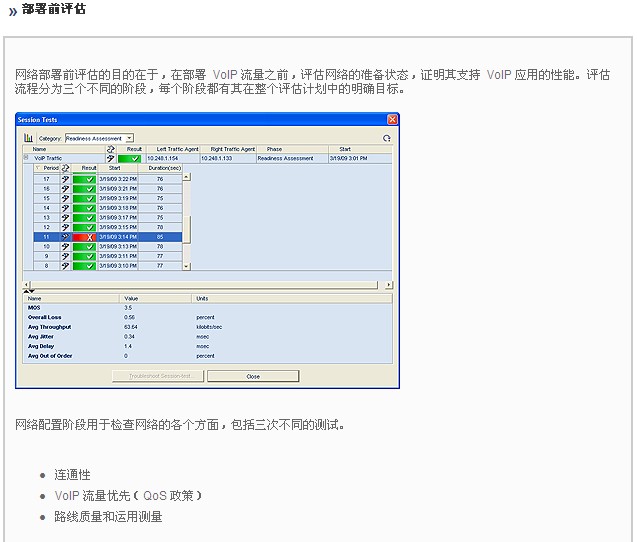Open the Category Readiness Assessment dropdown
The width and height of the screenshot is (637, 542).
[129, 138]
